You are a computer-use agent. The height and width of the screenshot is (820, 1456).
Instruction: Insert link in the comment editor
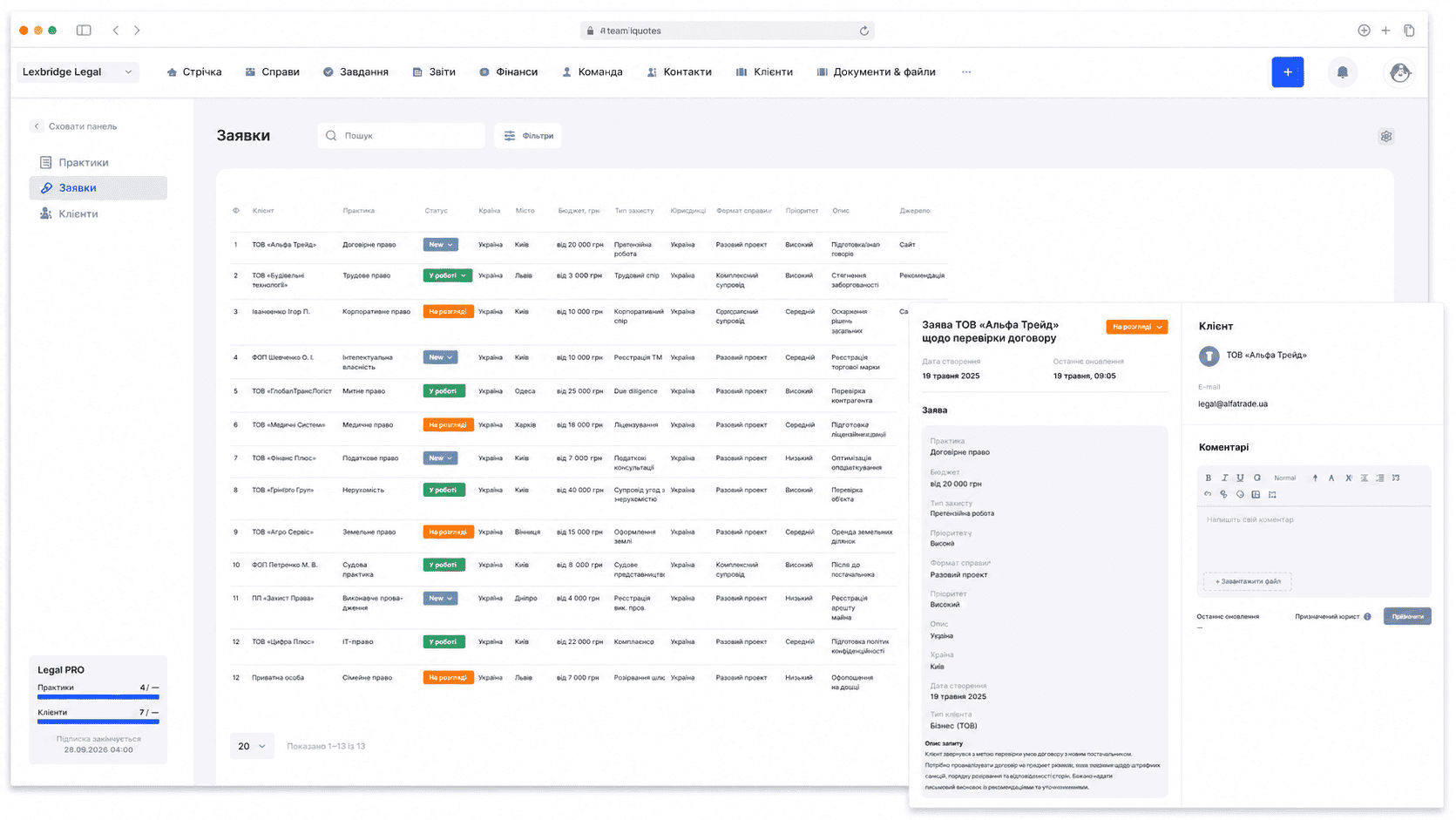click(x=1223, y=494)
